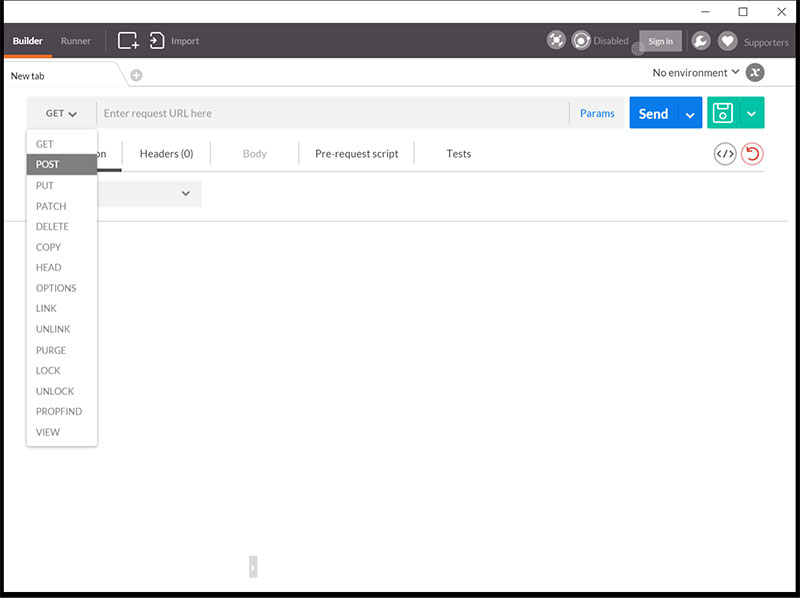This screenshot has width=800, height=598.
Task: Choose PATCH in the method list
Action: (62, 206)
